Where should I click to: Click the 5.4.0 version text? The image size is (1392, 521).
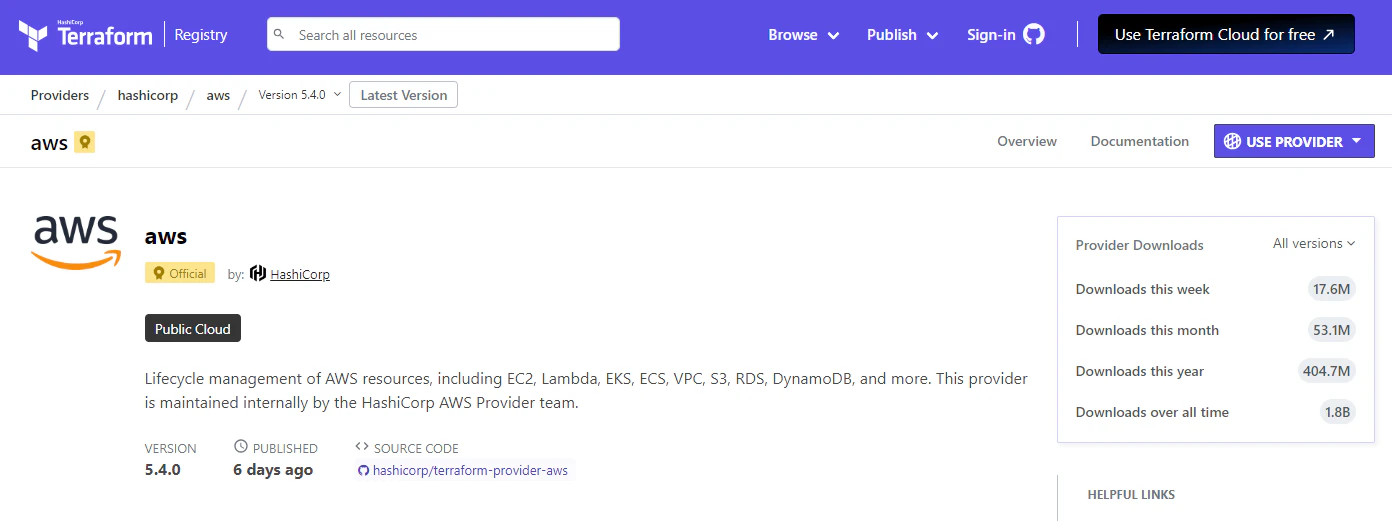coord(163,469)
